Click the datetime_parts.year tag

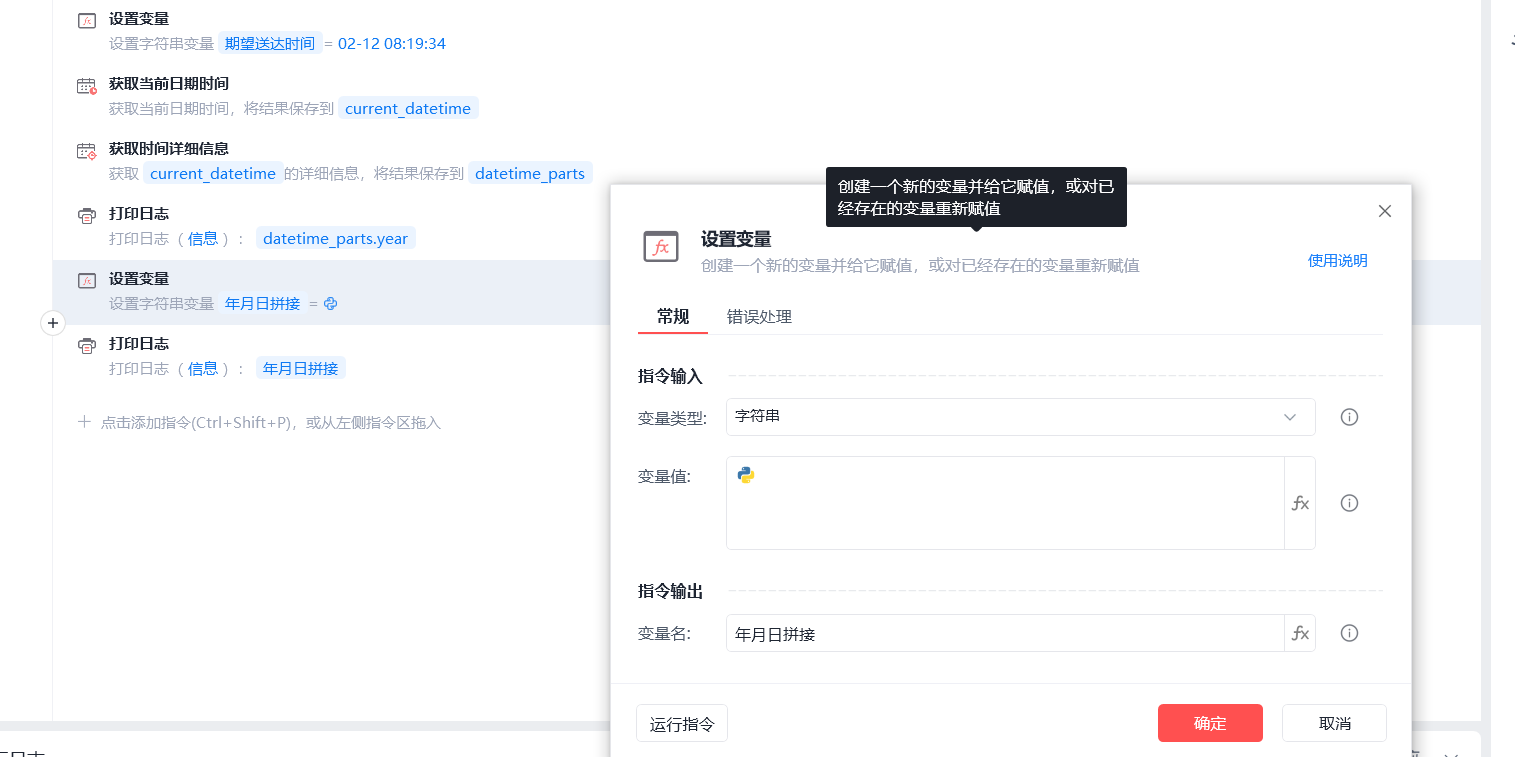point(336,239)
